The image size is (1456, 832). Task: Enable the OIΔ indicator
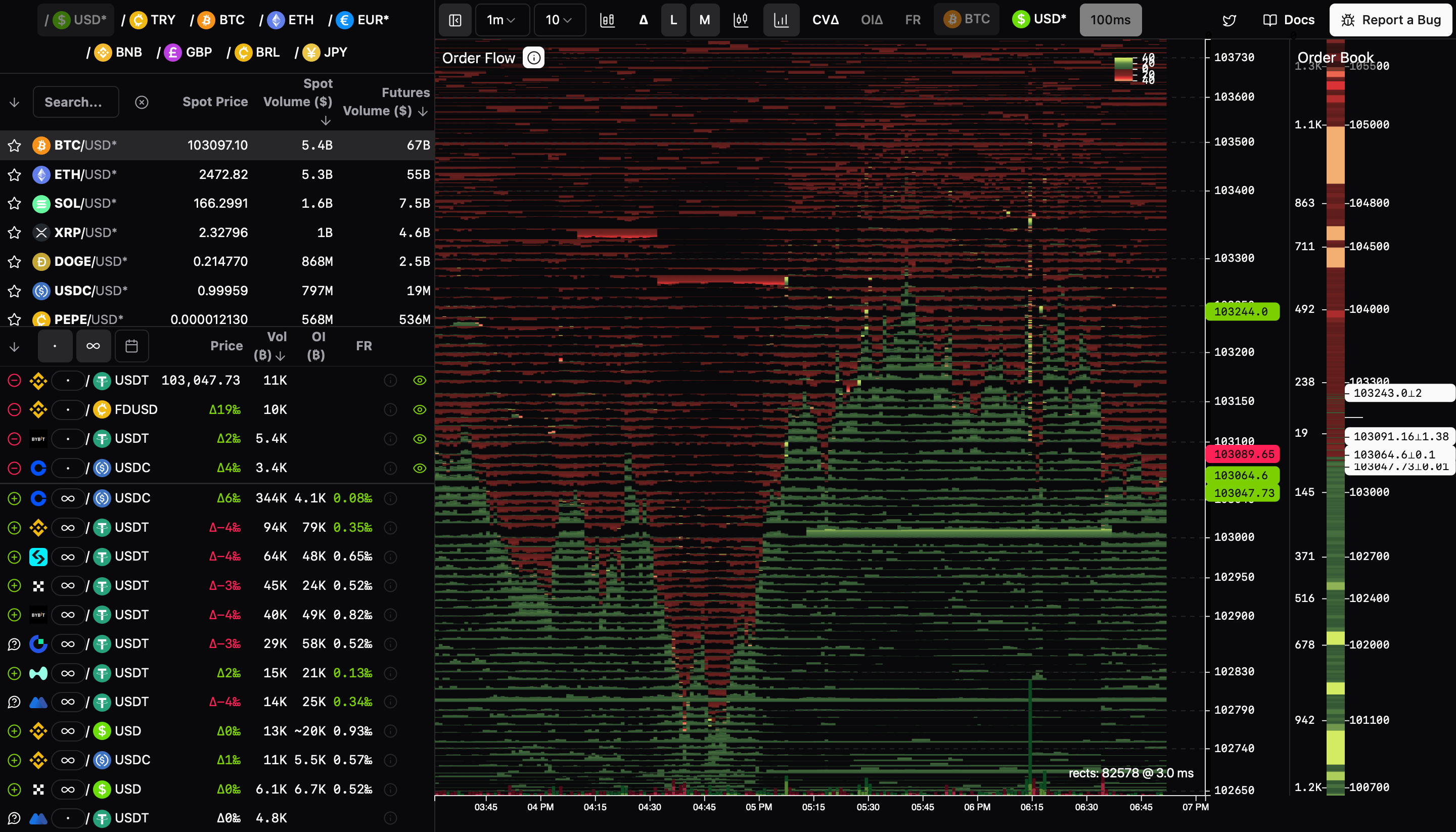(872, 20)
